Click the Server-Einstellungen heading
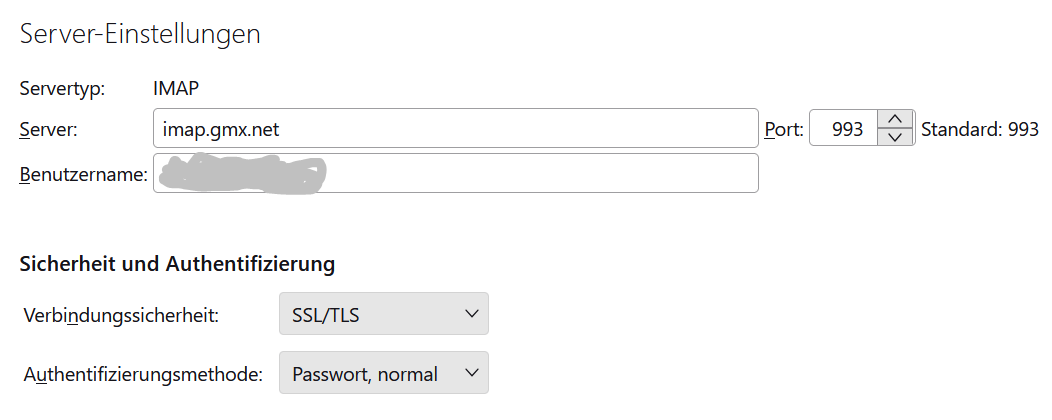The image size is (1052, 420). click(140, 33)
